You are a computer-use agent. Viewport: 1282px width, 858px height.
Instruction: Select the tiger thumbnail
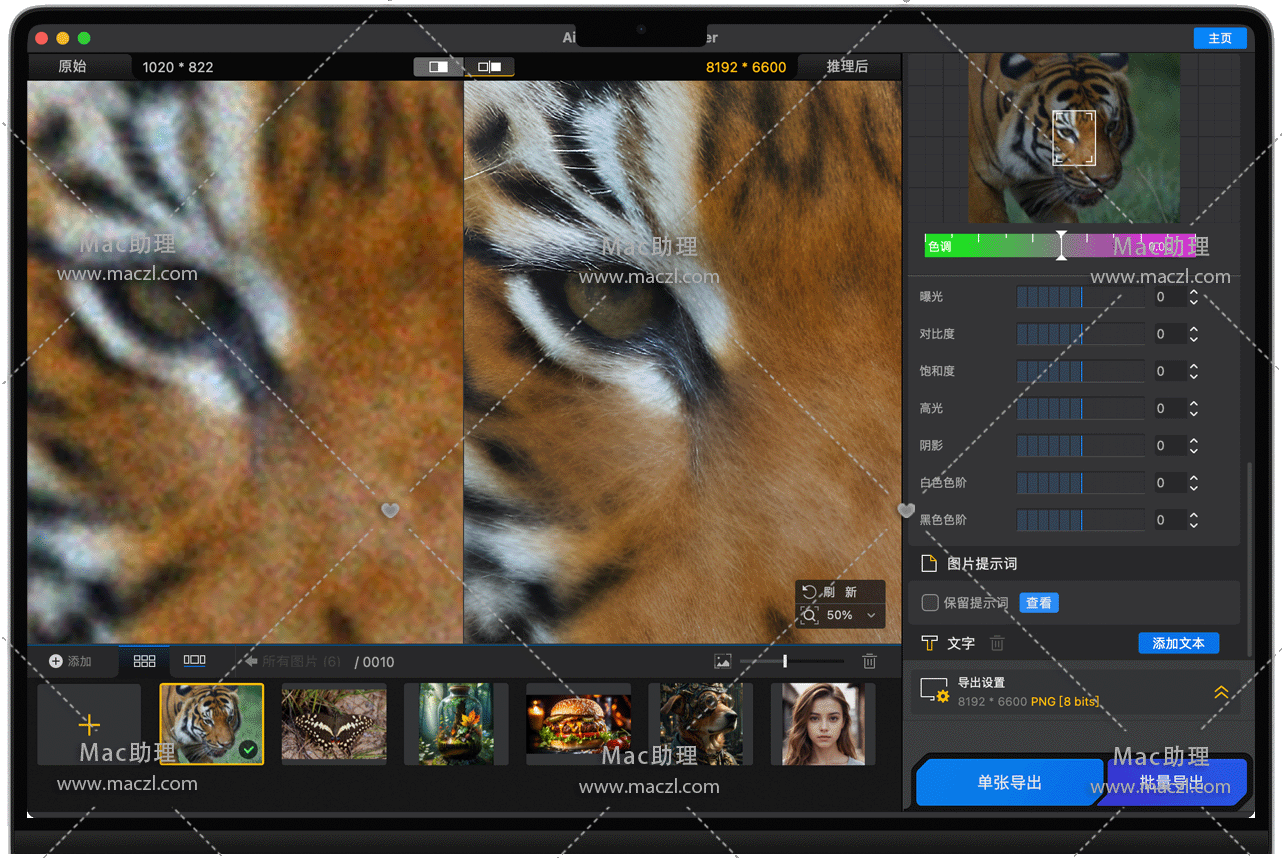(211, 724)
